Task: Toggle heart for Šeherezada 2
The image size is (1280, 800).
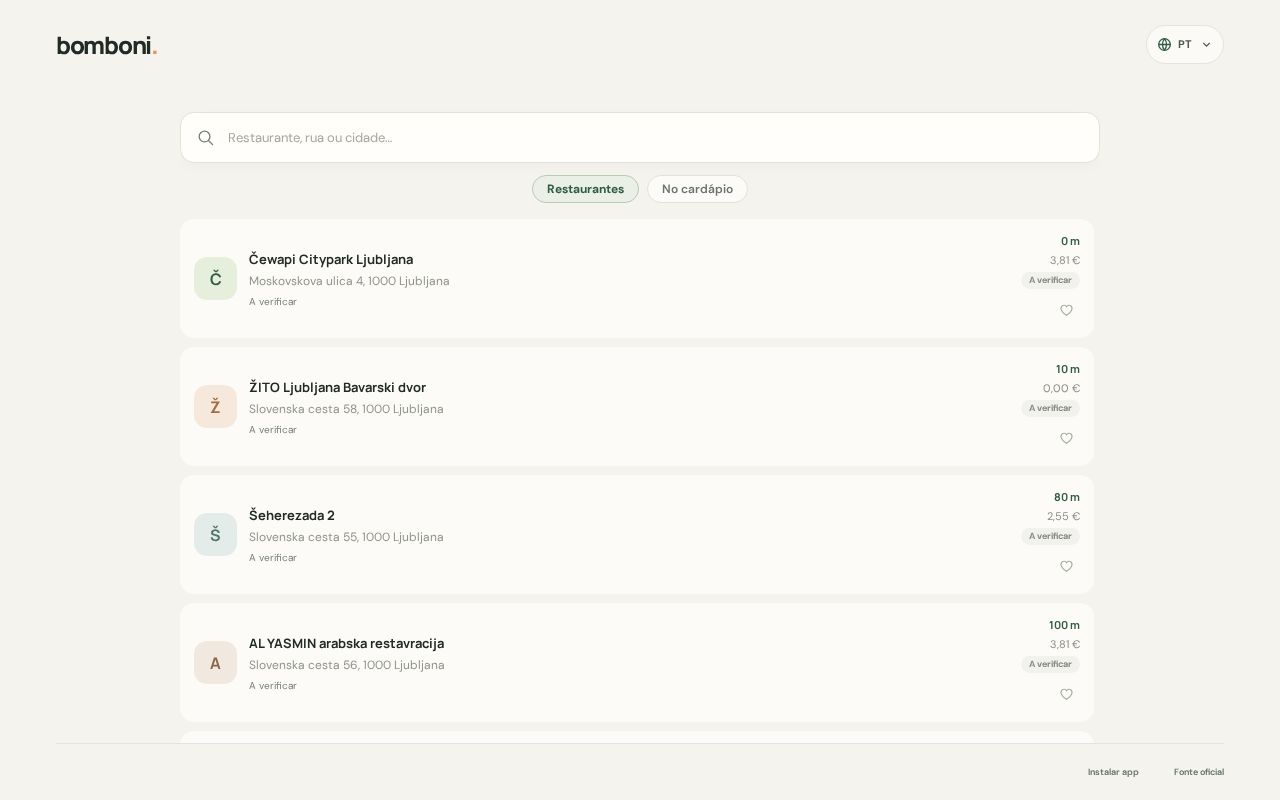Action: (x=1066, y=566)
